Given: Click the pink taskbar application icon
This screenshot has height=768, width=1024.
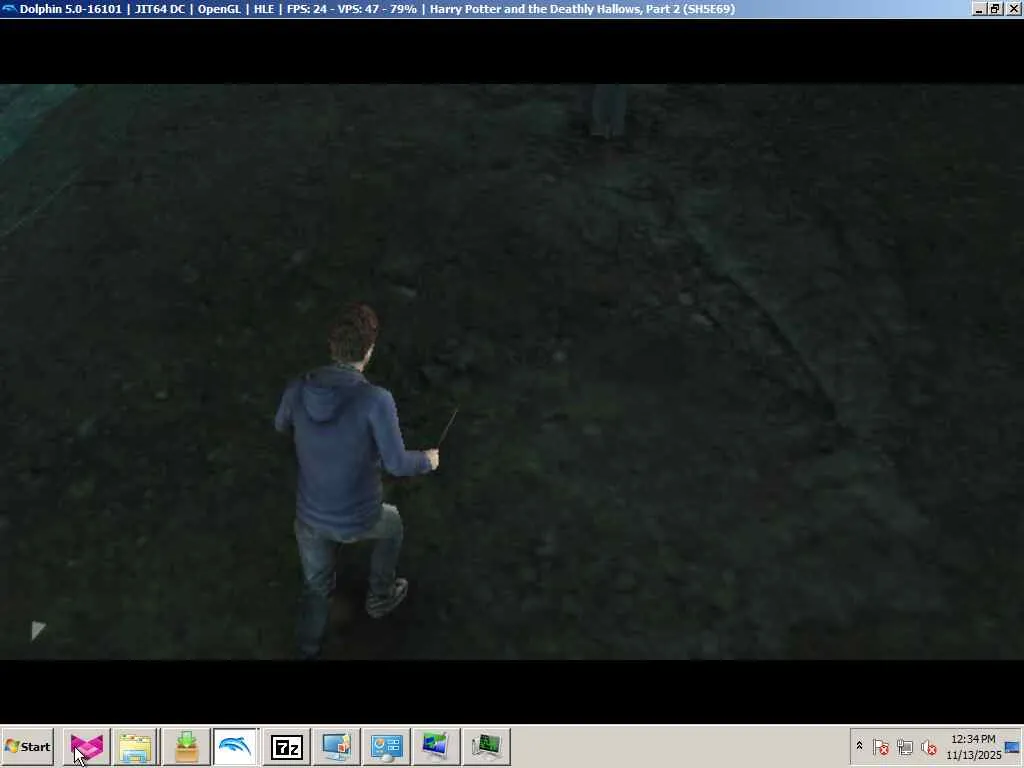Looking at the screenshot, I should point(87,746).
